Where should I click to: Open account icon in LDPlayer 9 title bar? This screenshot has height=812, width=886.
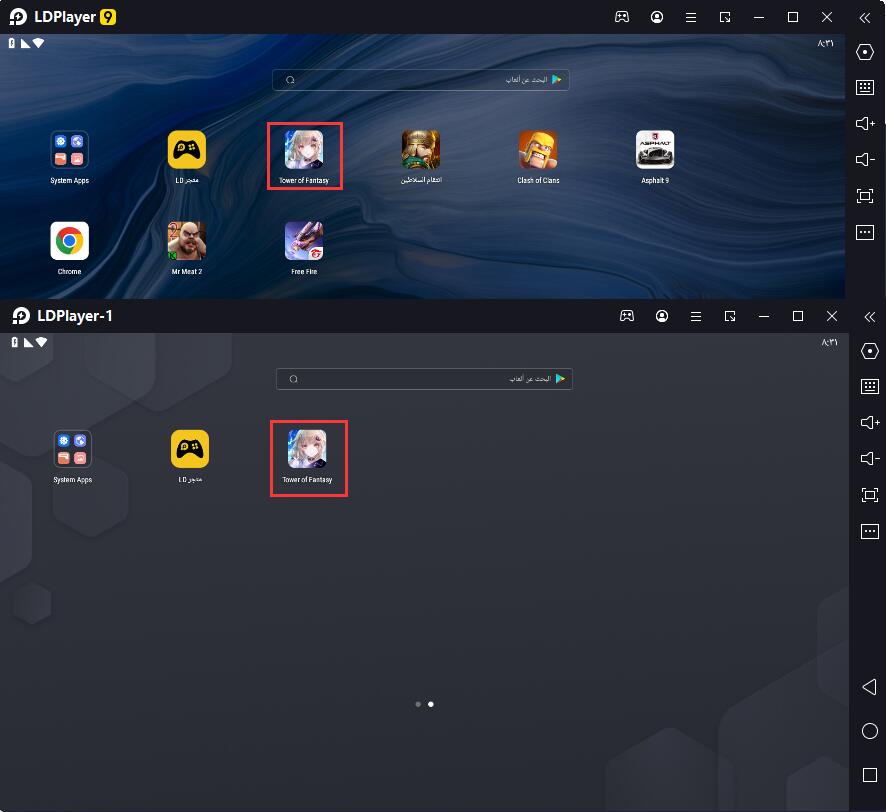(x=657, y=17)
